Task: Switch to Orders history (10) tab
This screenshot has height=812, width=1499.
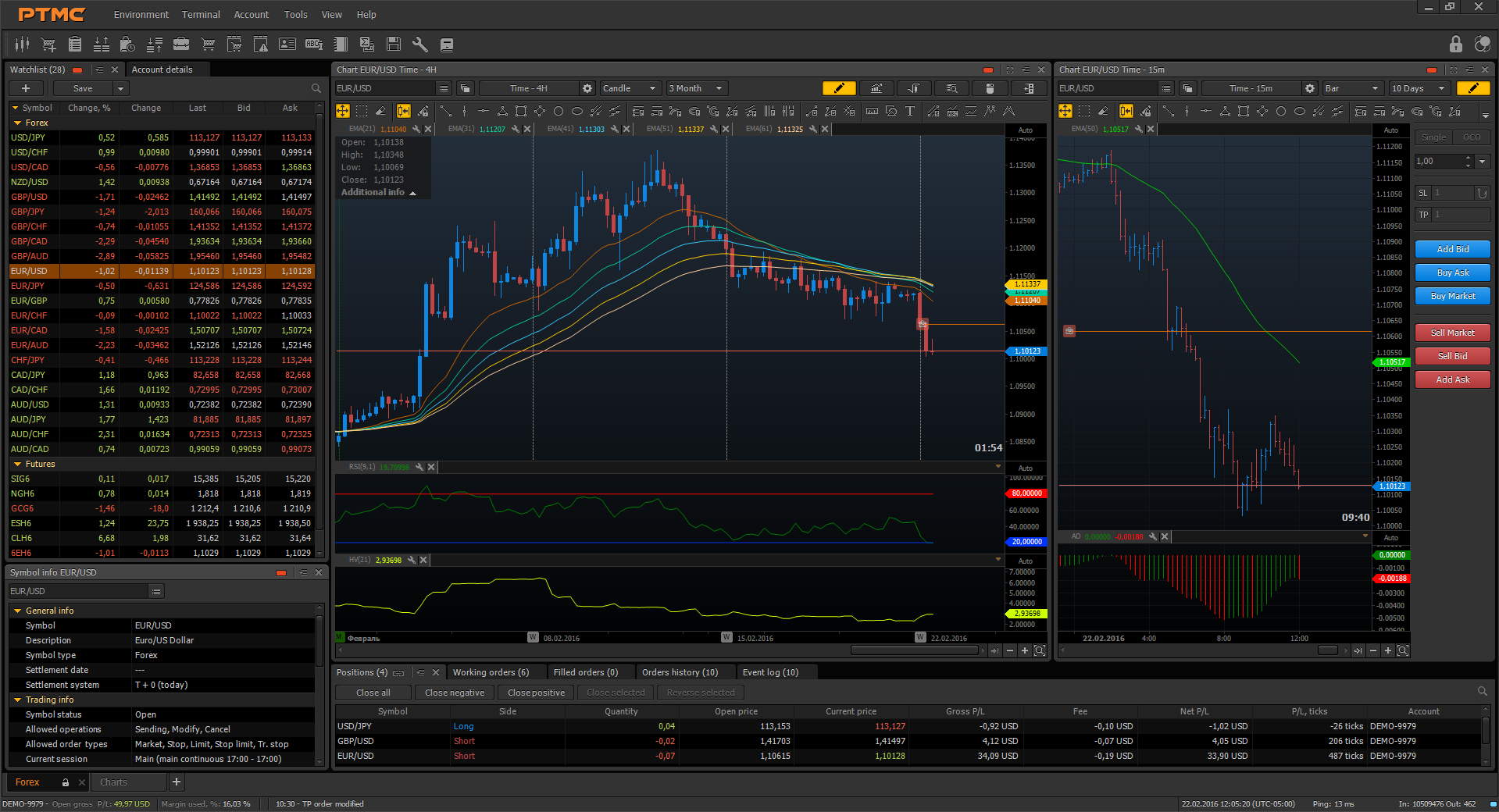Action: [x=680, y=672]
